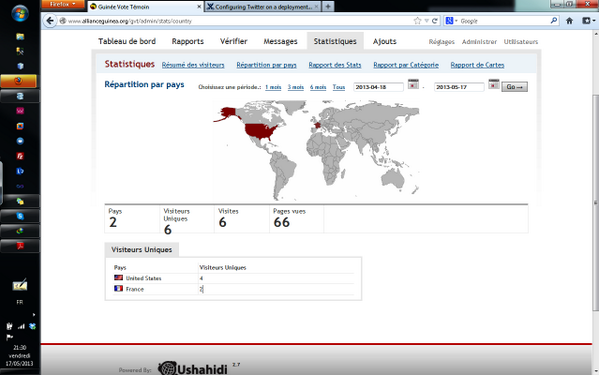The width and height of the screenshot is (599, 375).
Task: Go to the Vérifier tab
Action: [x=233, y=41]
